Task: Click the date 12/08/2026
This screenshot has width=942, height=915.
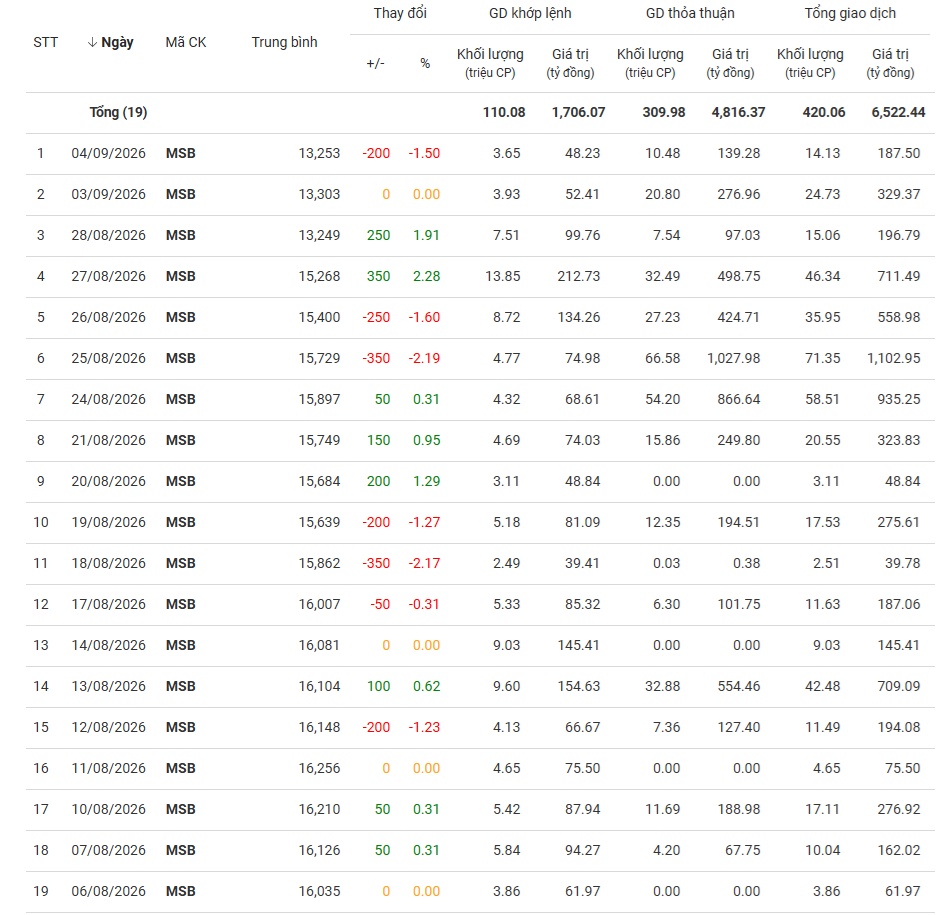Action: pos(109,728)
